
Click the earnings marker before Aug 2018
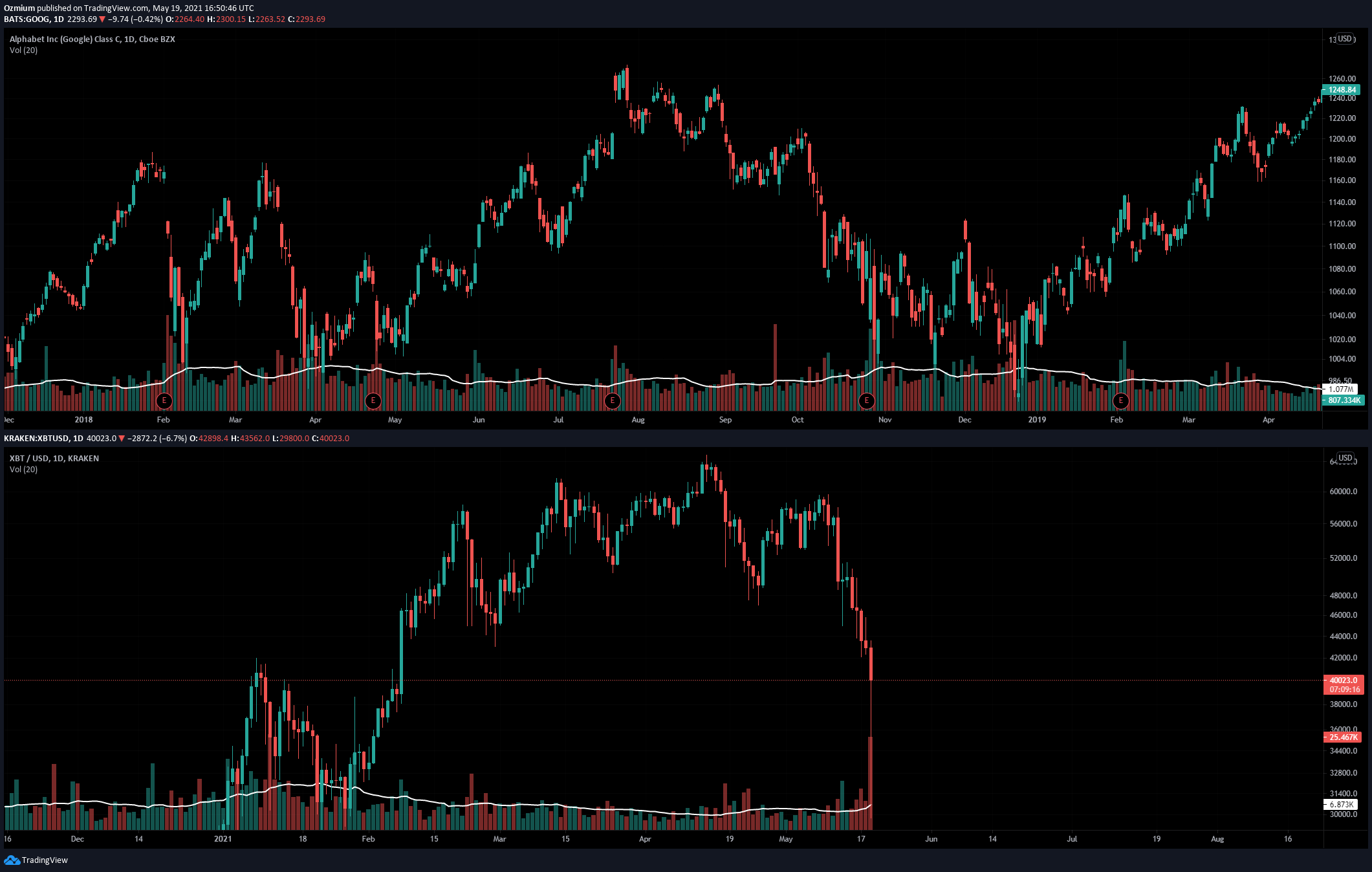pos(613,401)
